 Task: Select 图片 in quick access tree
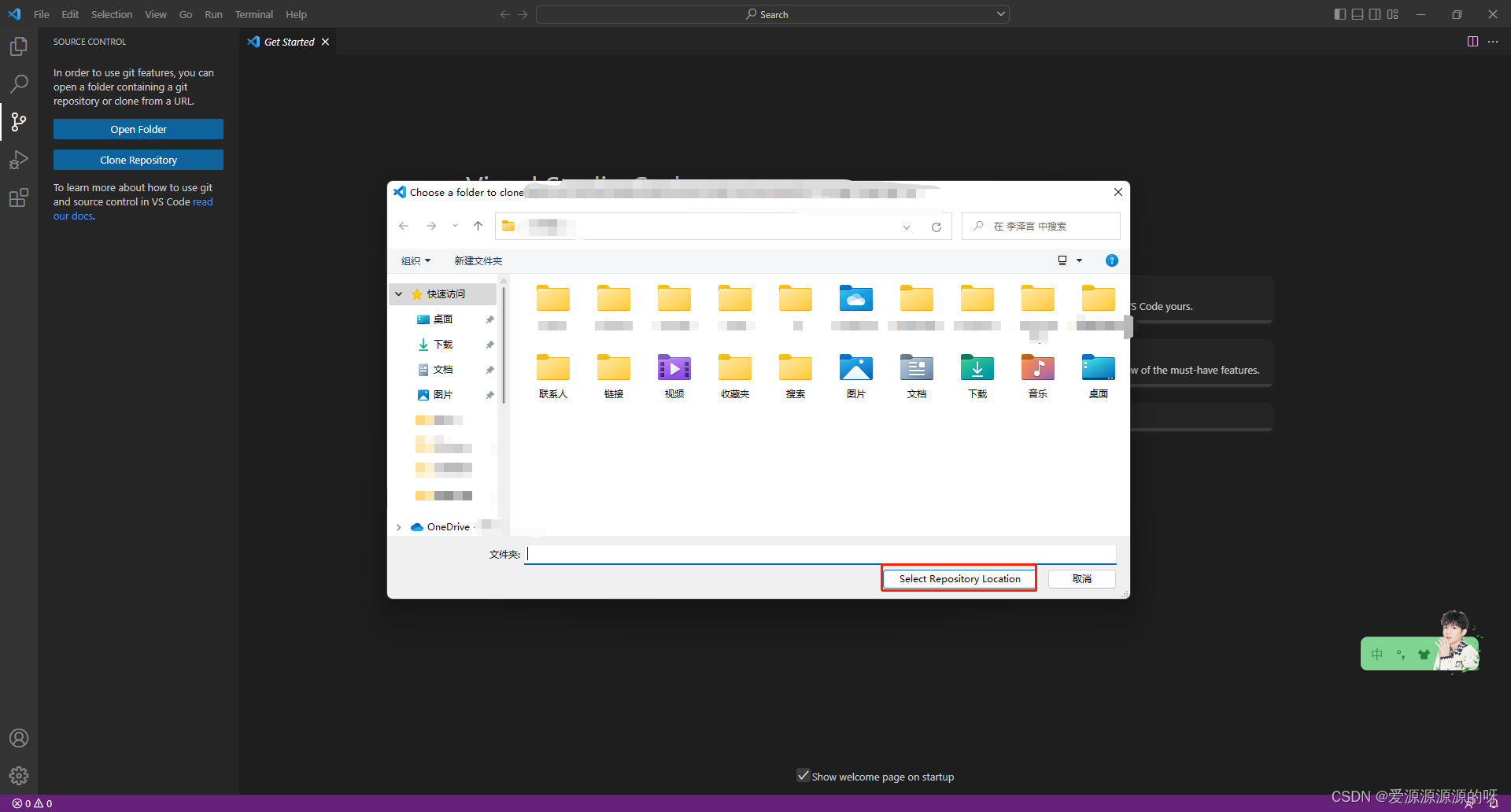coord(443,395)
